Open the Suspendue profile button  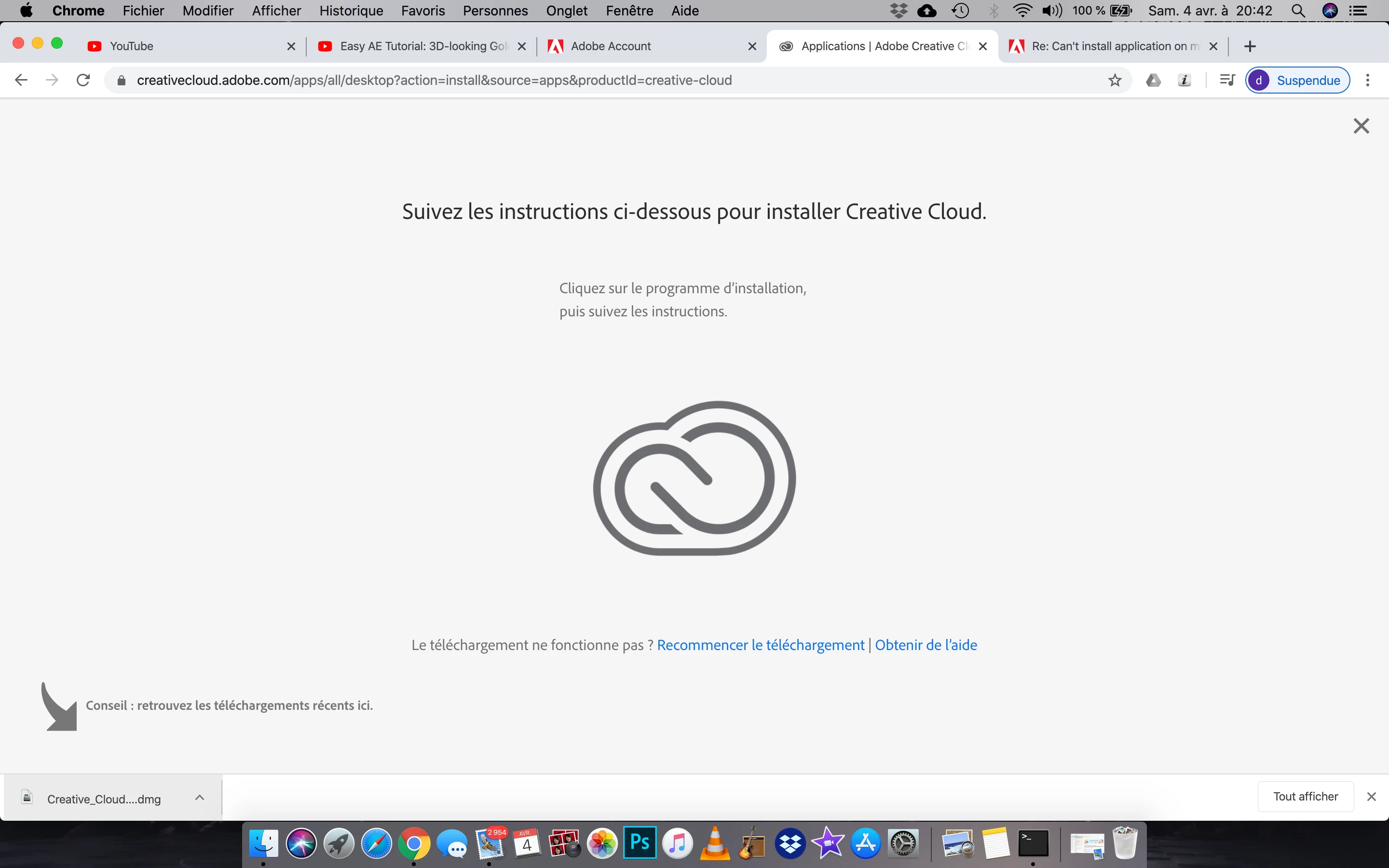click(x=1297, y=81)
